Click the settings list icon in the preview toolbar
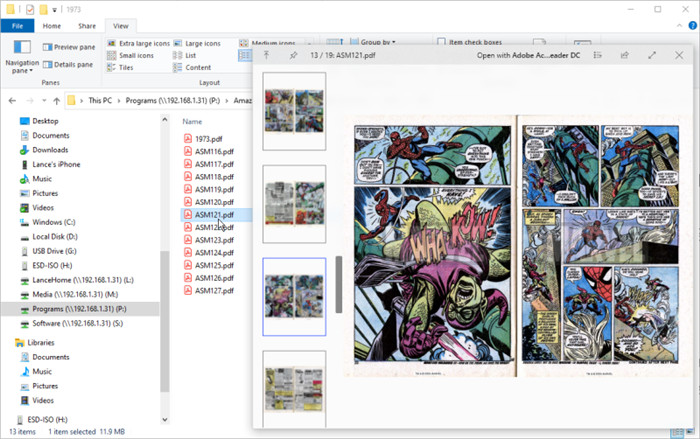The height and width of the screenshot is (439, 700). click(x=597, y=55)
